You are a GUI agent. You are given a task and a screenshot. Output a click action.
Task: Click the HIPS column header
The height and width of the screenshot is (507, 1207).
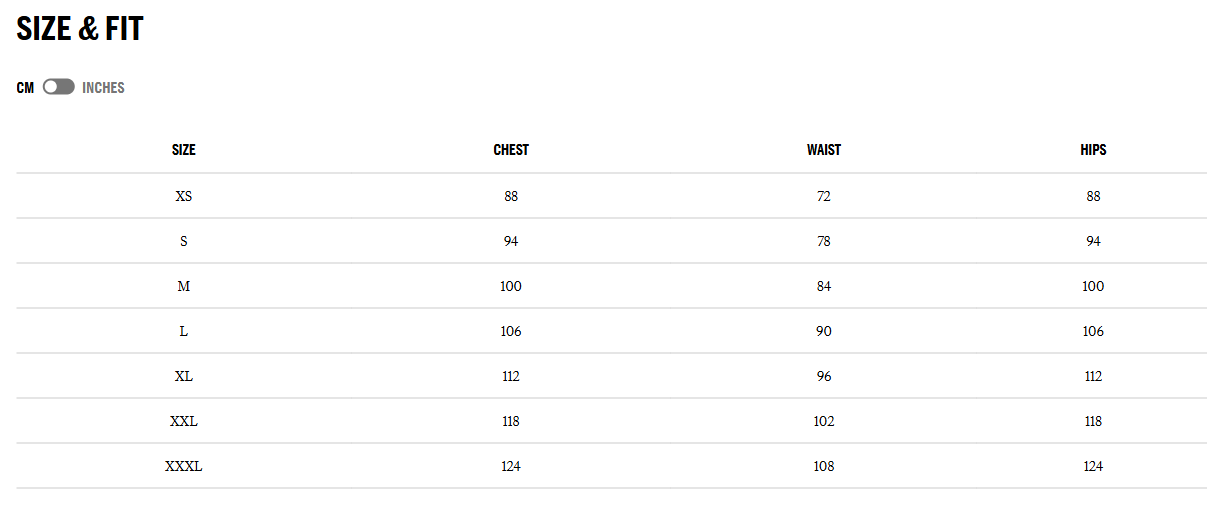[1093, 150]
